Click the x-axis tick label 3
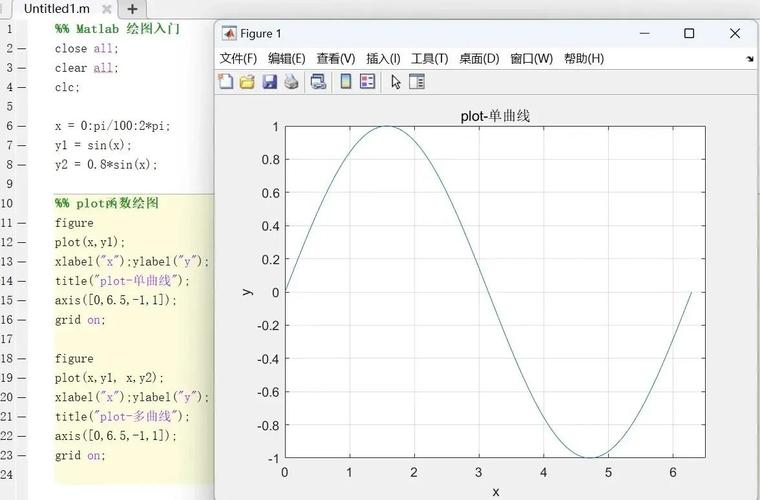Screen dimensions: 760x500 [479, 472]
